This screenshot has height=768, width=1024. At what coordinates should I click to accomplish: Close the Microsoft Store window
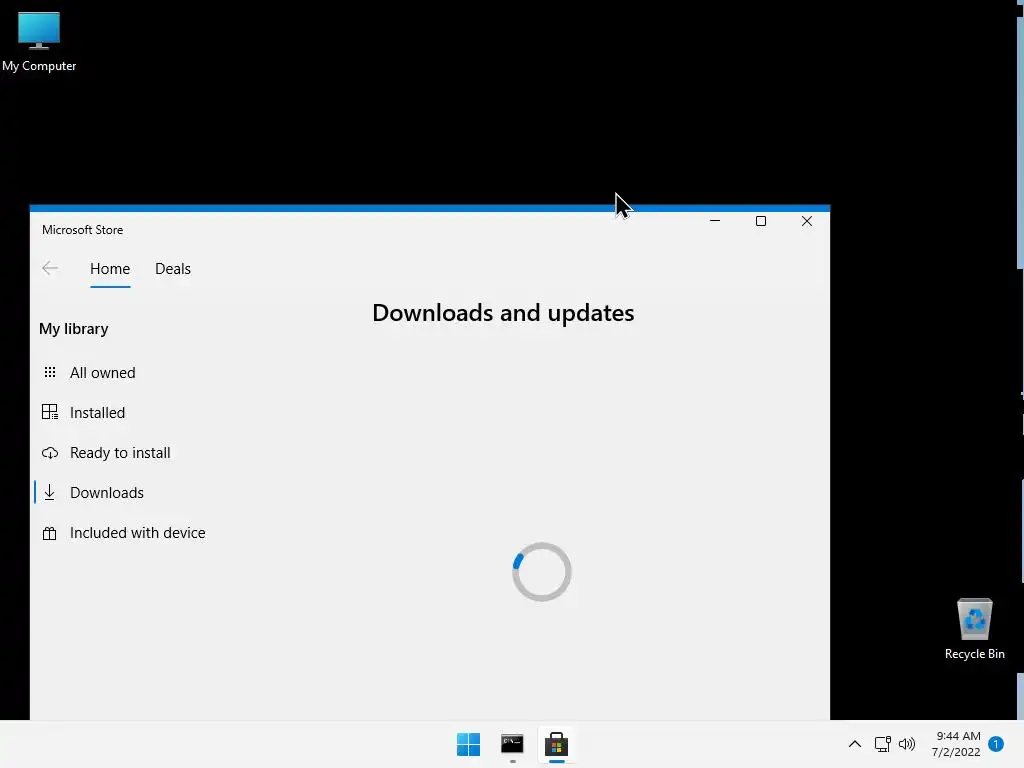tap(807, 221)
